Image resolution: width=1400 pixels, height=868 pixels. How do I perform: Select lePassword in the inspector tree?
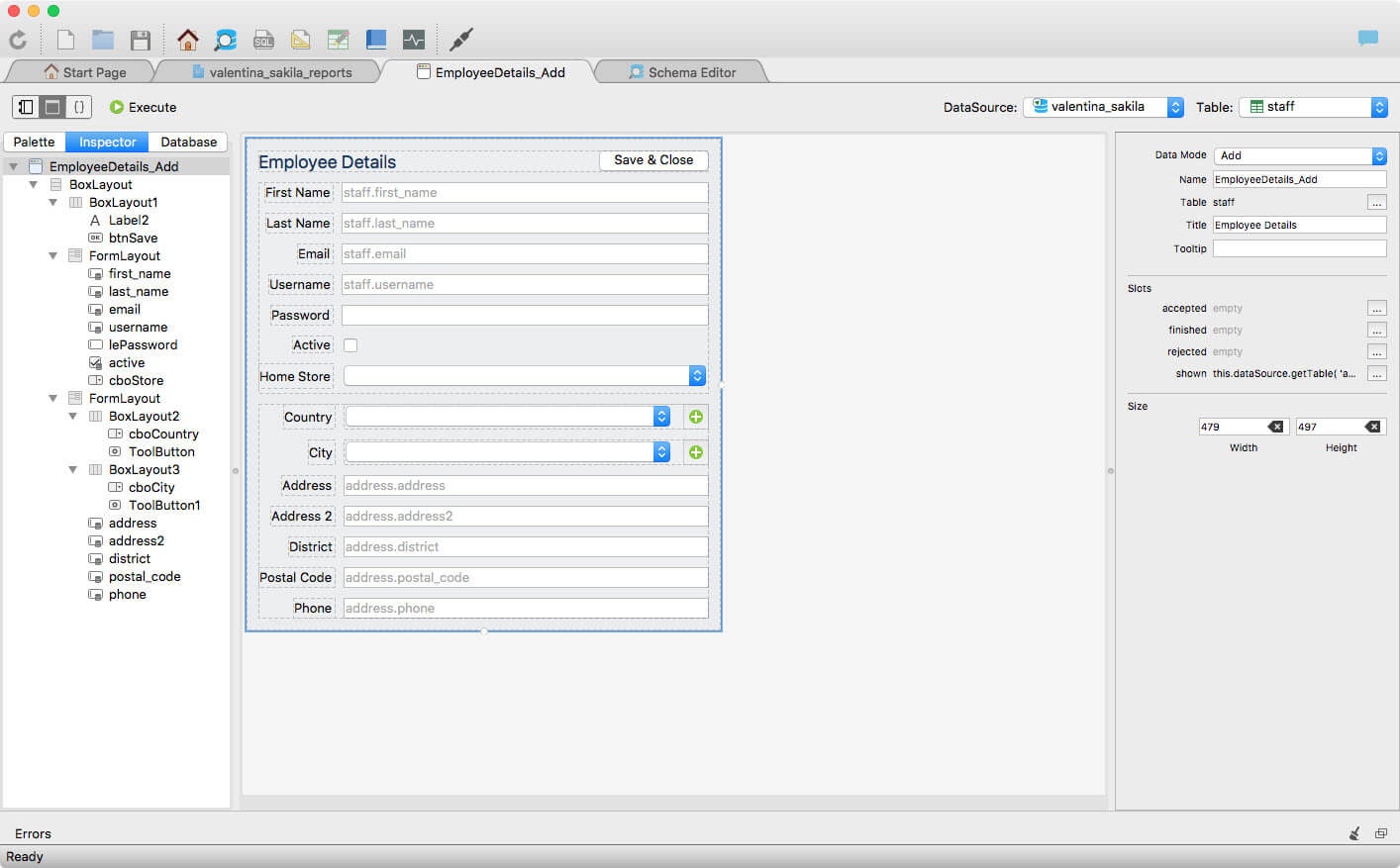[143, 345]
